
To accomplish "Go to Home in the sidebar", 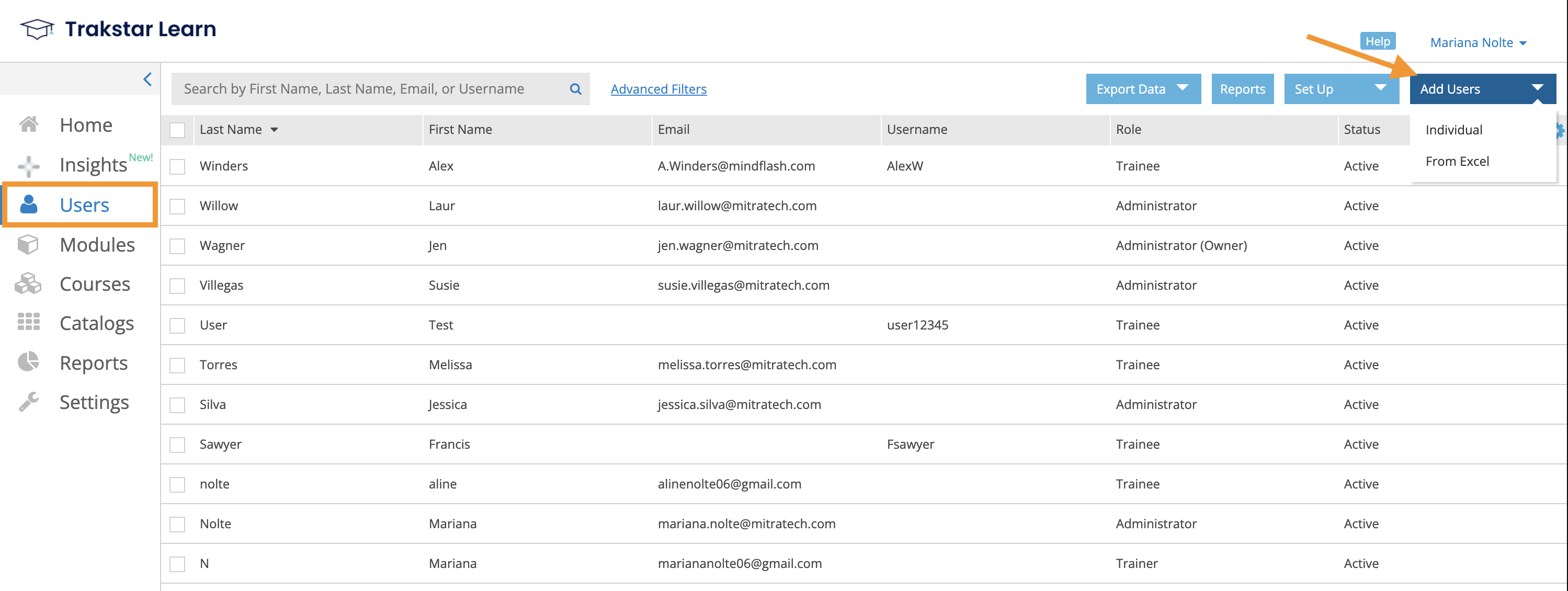I will point(86,125).
